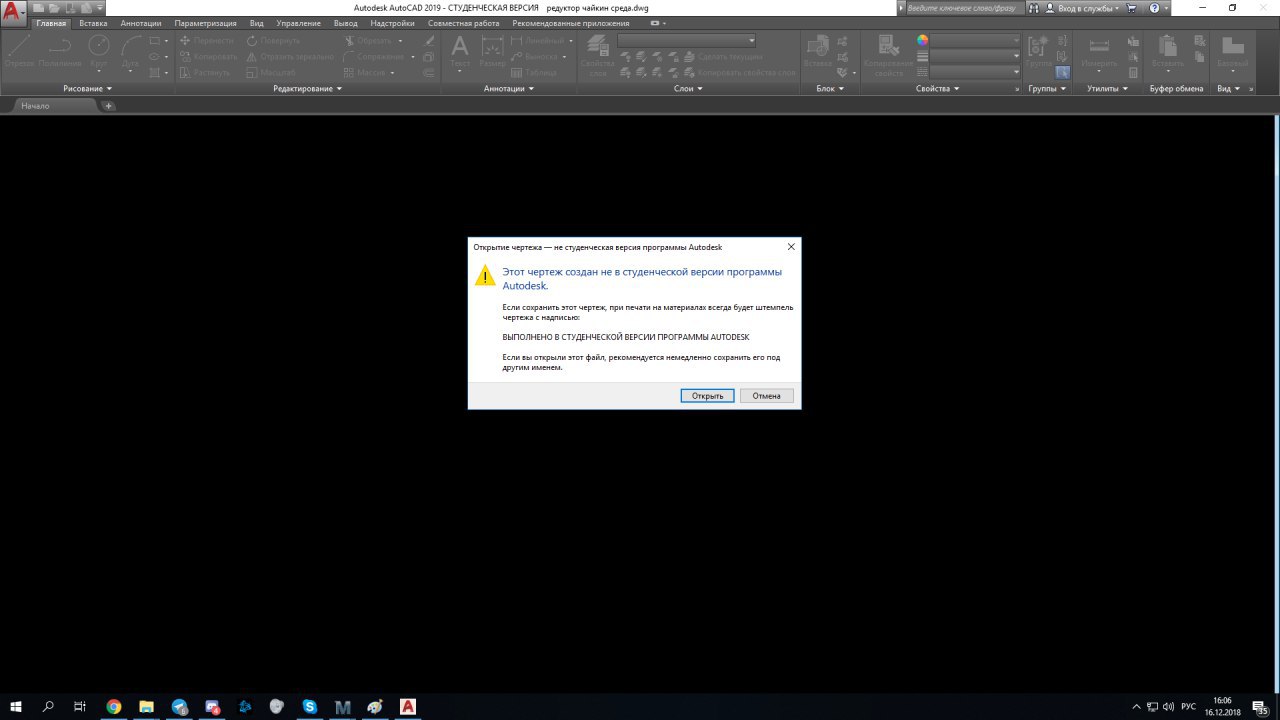Click the Таблица (Table) tool
Viewport: 1280px width, 720px height.
(x=535, y=73)
